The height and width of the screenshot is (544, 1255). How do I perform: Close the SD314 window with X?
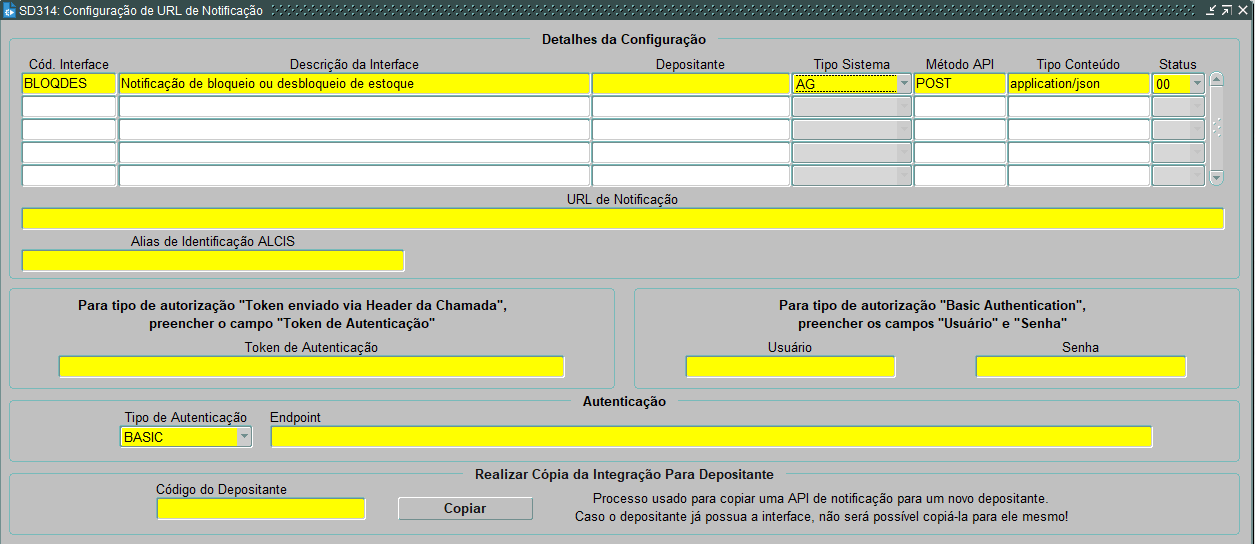(x=1243, y=10)
